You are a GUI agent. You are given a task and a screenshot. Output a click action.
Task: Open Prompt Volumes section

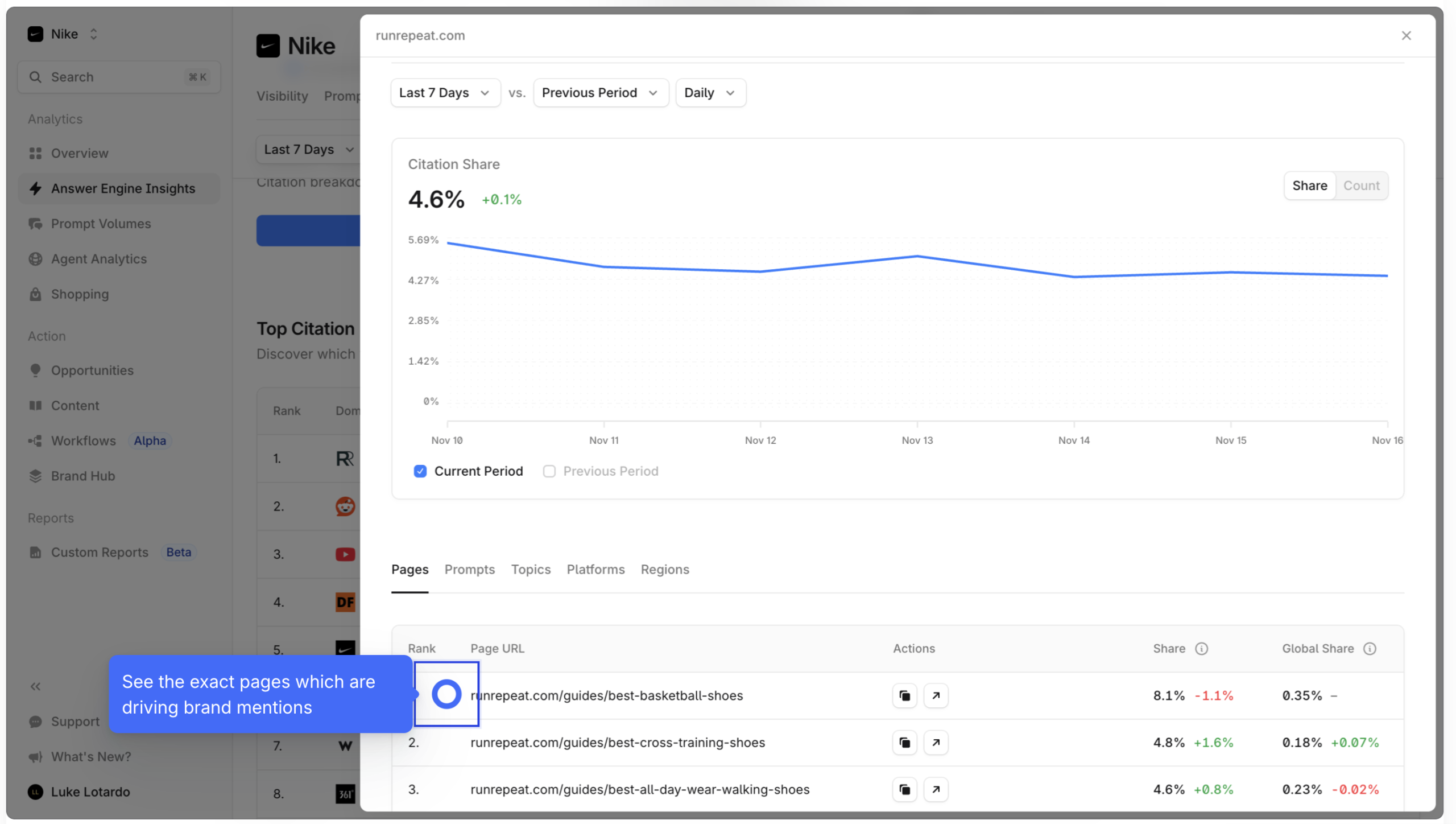pos(119,224)
